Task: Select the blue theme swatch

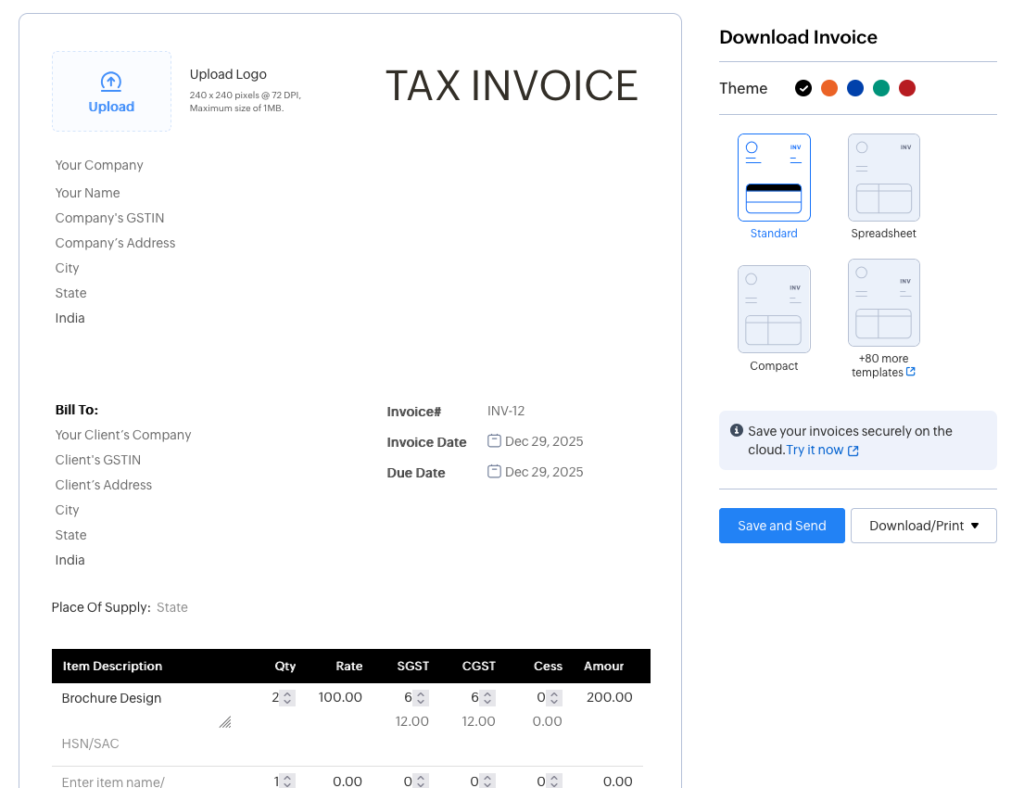Action: (x=855, y=88)
